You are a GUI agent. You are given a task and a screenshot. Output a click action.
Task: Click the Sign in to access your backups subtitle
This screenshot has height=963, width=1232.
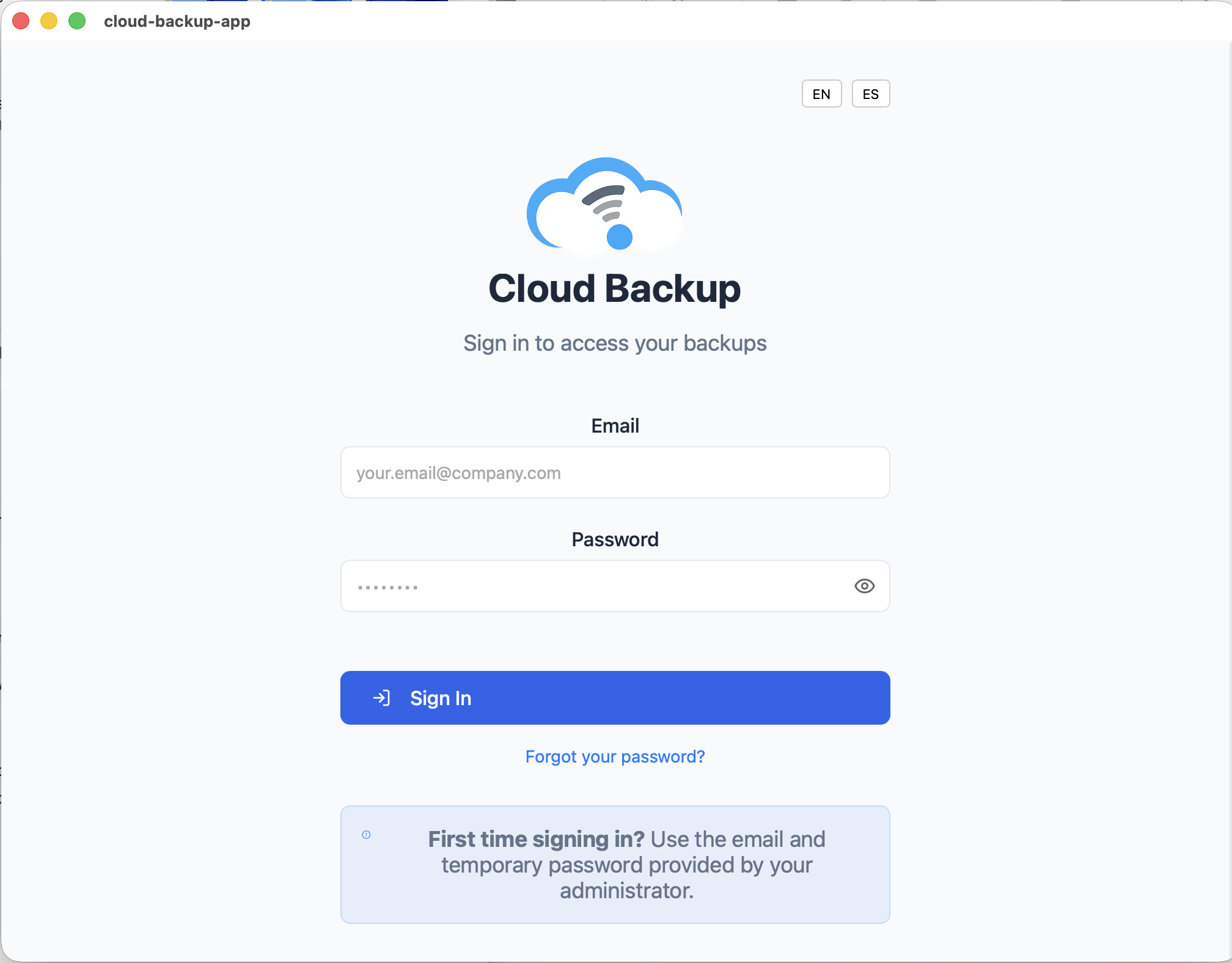(x=615, y=343)
